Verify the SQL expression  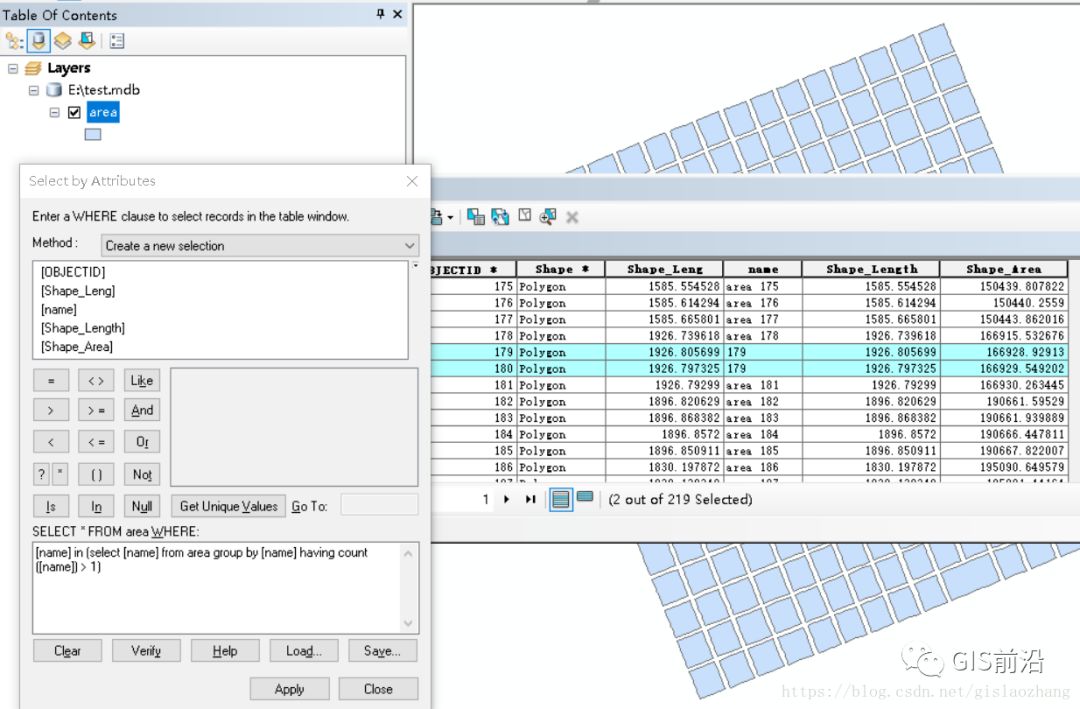pyautogui.click(x=146, y=650)
